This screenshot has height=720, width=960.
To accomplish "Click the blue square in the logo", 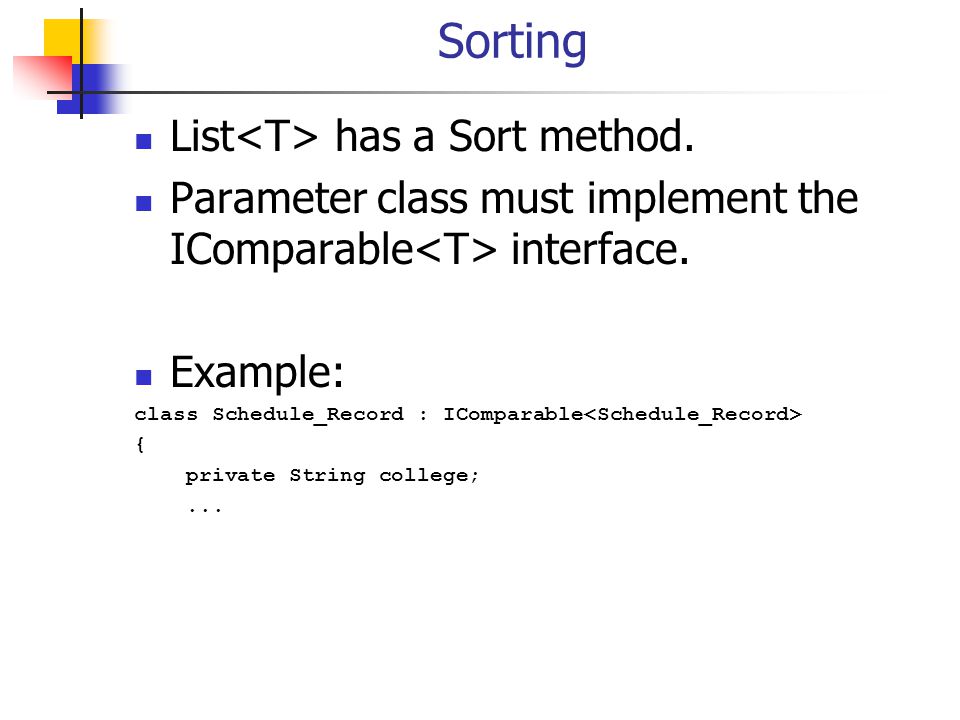I will [92, 89].
